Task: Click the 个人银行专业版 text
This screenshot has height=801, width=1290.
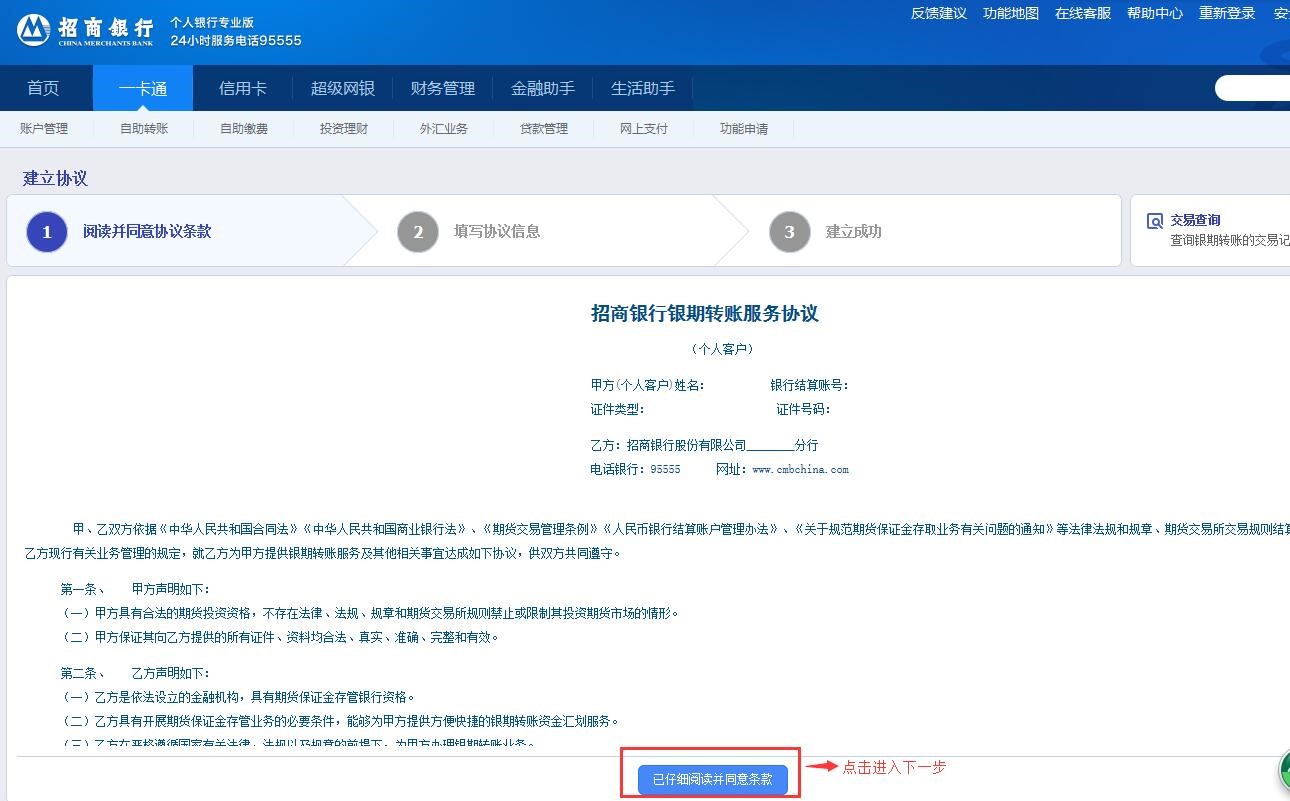Action: click(212, 22)
